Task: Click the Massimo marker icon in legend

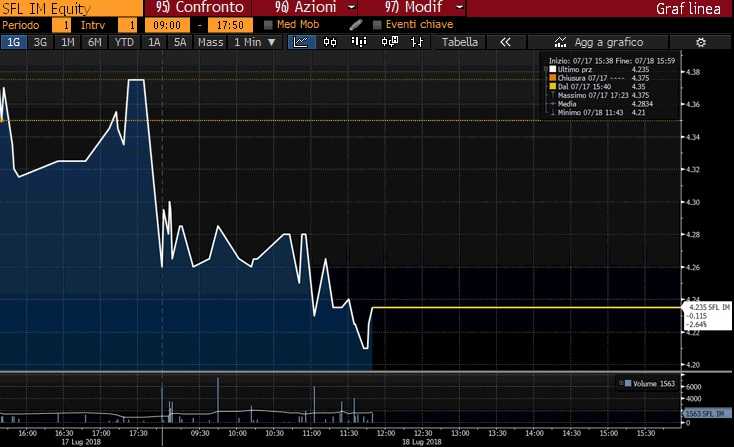Action: point(552,95)
